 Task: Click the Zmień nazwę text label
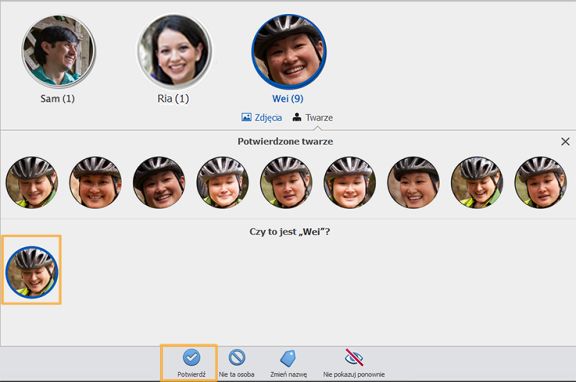coord(288,374)
